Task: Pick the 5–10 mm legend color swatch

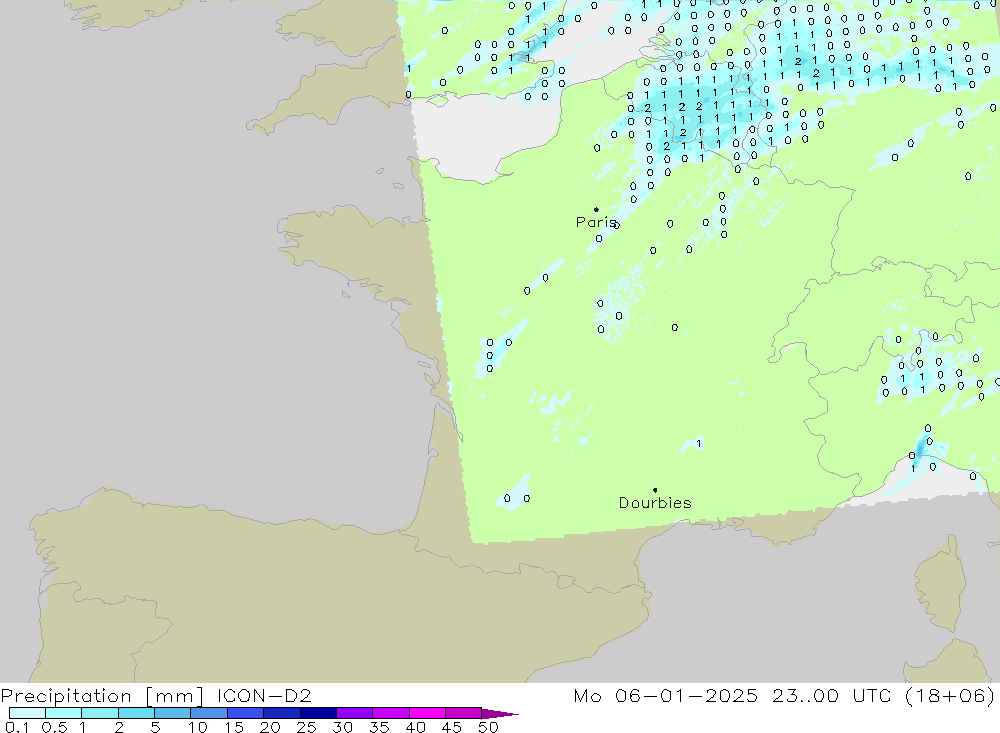Action: (172, 713)
